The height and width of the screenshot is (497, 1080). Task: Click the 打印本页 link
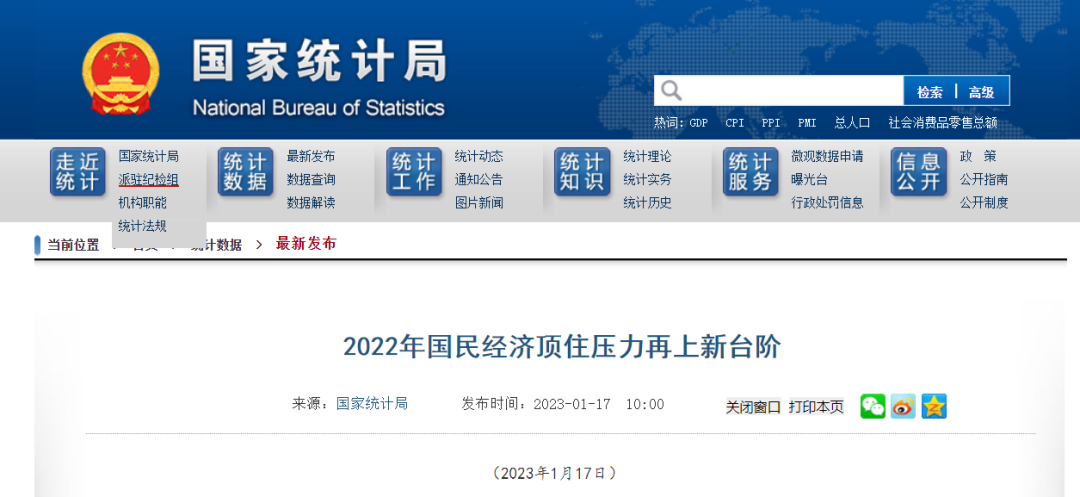pos(816,407)
